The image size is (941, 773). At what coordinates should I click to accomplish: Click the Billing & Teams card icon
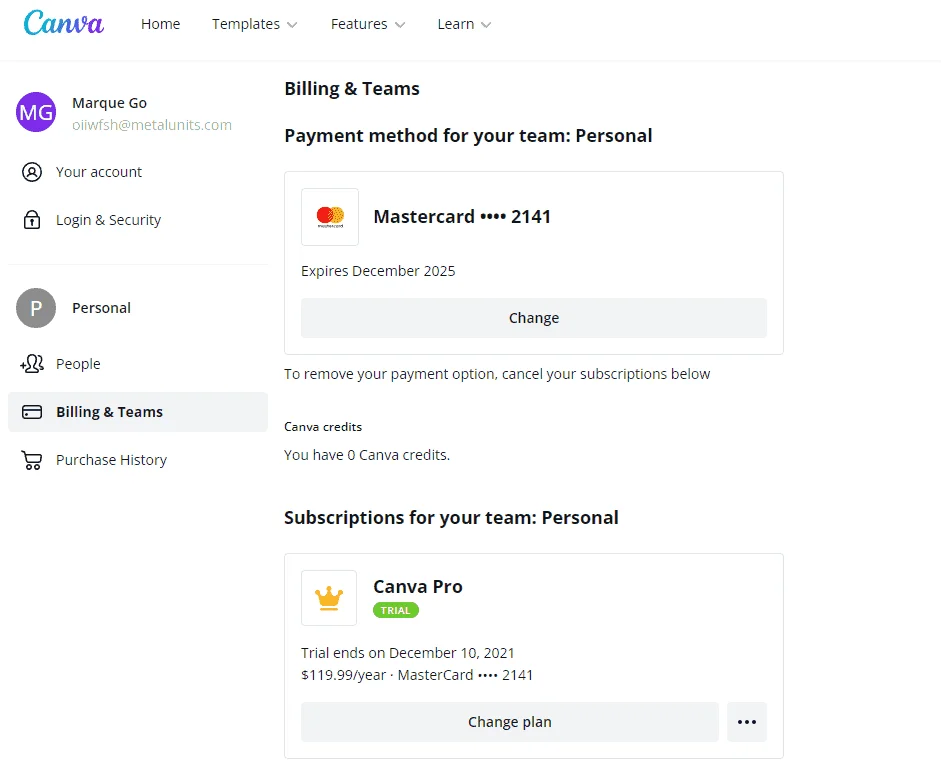click(32, 412)
